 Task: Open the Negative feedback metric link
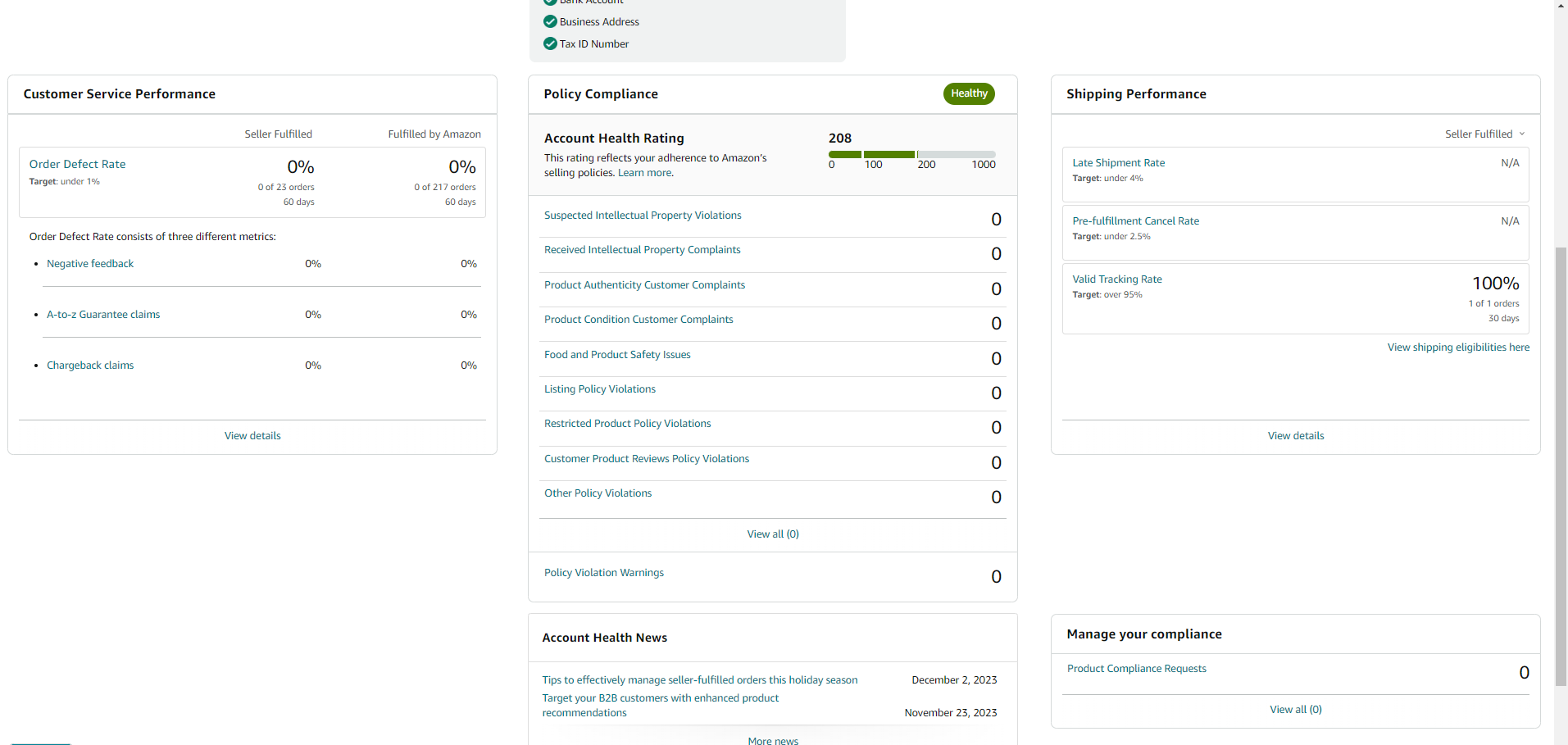(90, 263)
